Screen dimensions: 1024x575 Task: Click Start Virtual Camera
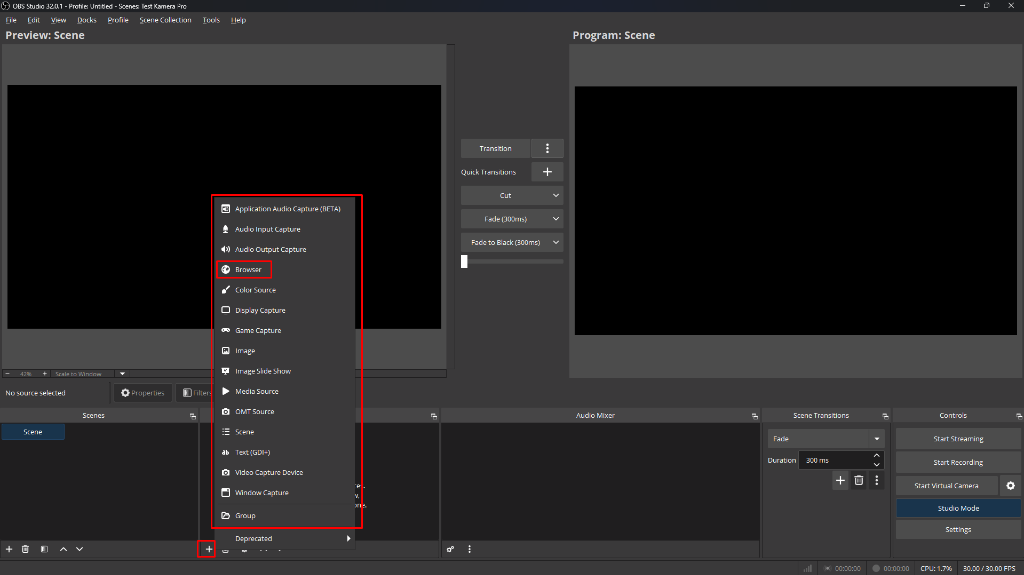946,485
